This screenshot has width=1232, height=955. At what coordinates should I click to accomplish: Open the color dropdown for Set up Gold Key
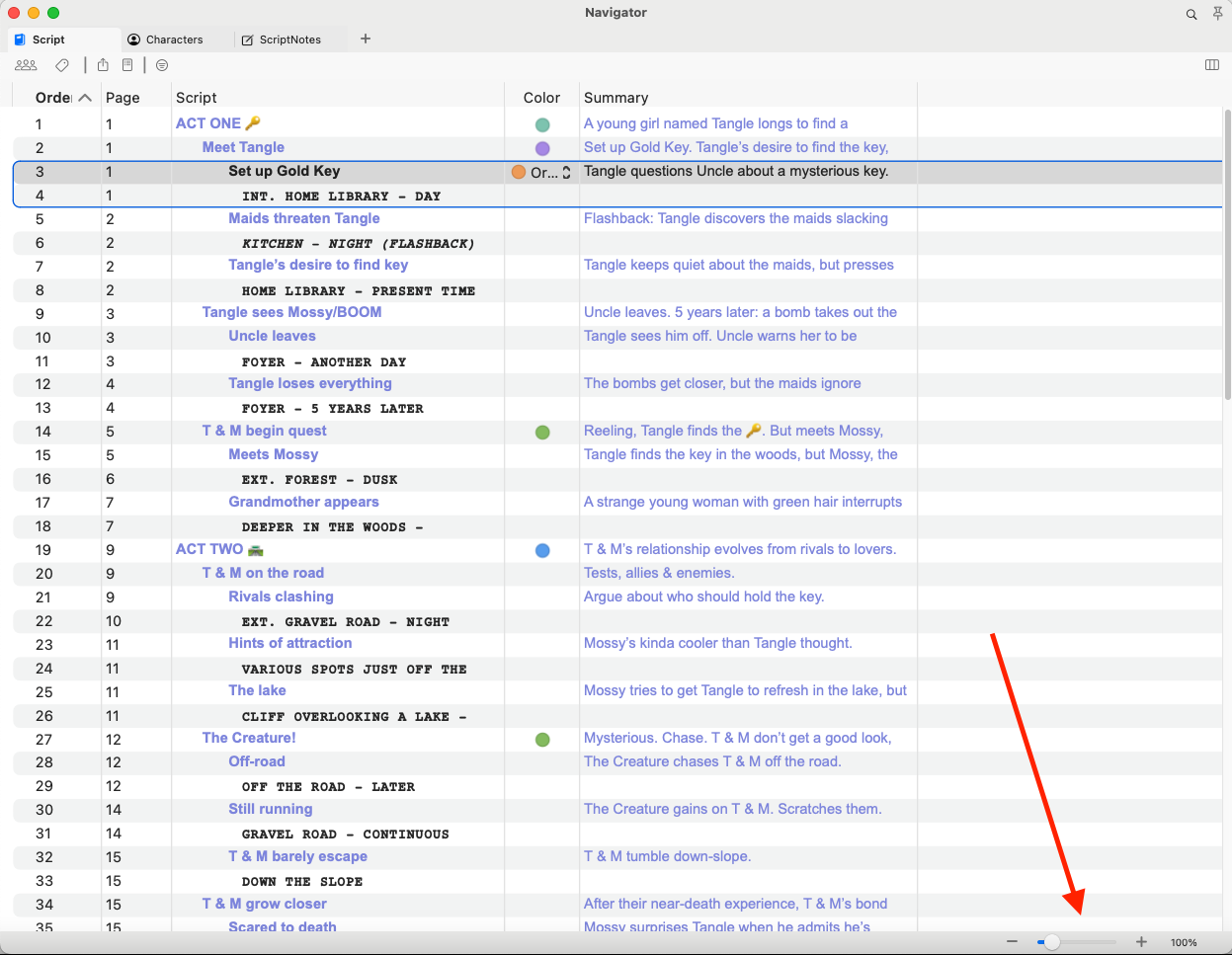[541, 172]
